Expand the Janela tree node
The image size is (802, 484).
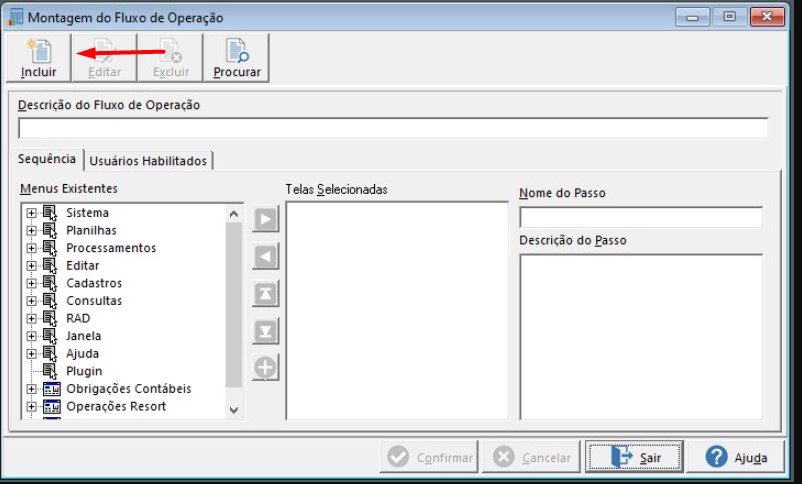click(32, 336)
